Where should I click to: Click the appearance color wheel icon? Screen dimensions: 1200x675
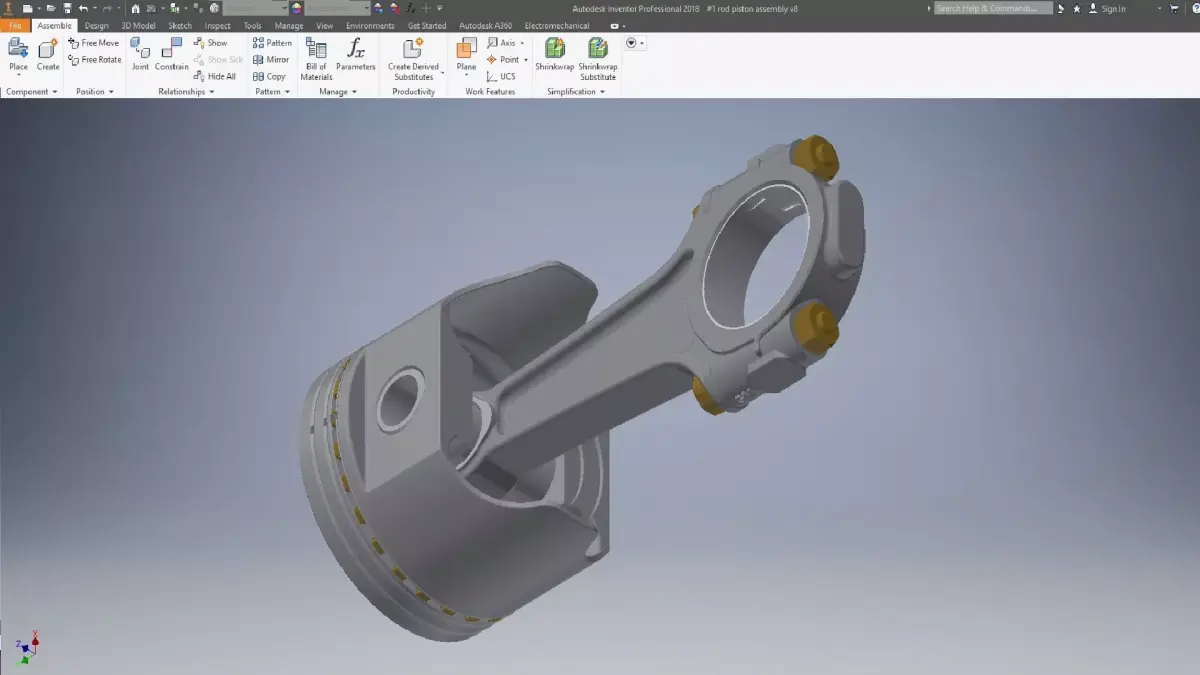295,8
